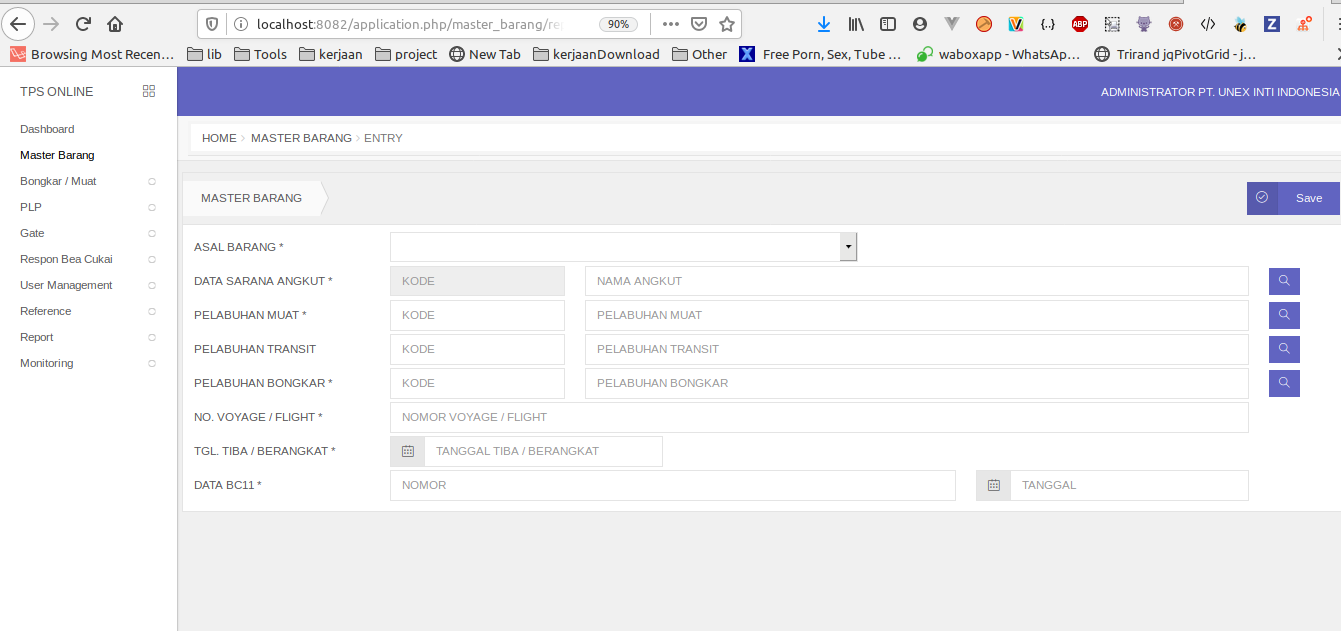
Task: Open the browser Downloads arrow icon
Action: pyautogui.click(x=823, y=24)
